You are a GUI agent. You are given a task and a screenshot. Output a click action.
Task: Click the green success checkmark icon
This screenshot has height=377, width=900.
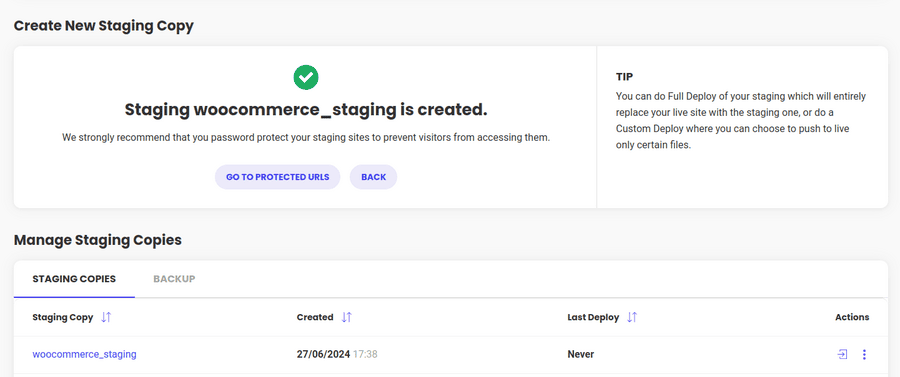click(306, 77)
